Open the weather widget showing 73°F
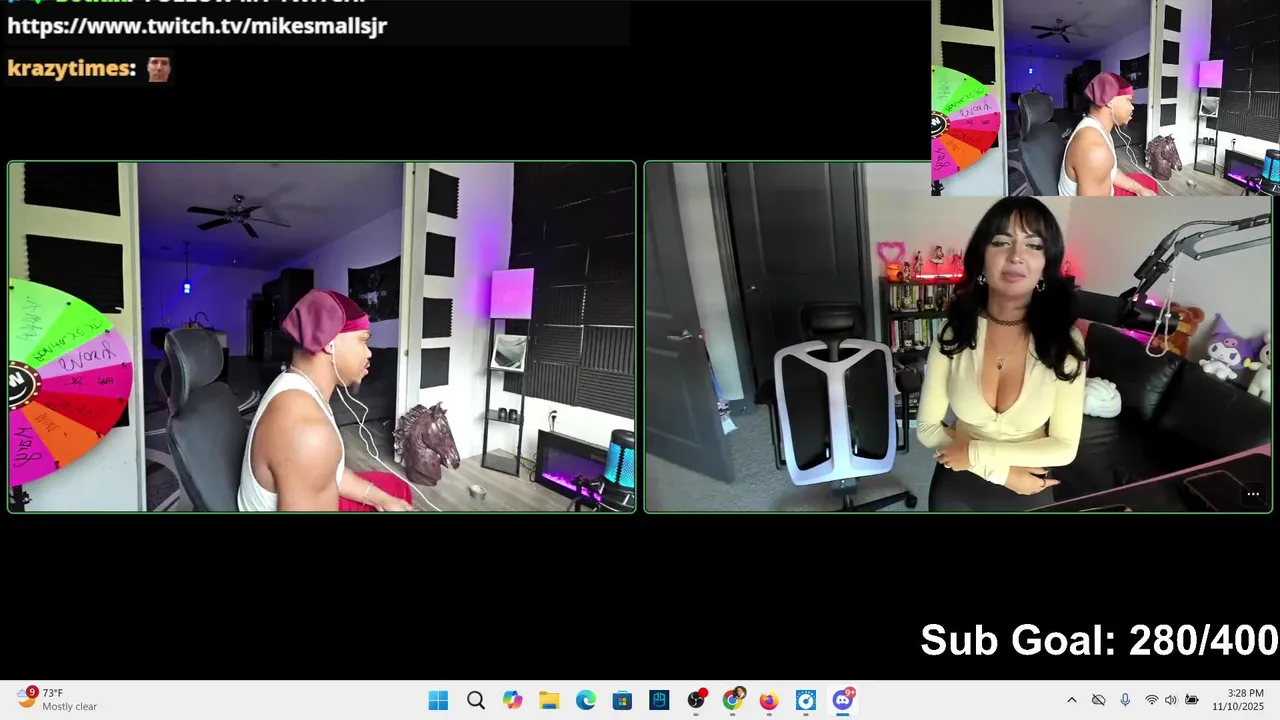 tap(57, 699)
